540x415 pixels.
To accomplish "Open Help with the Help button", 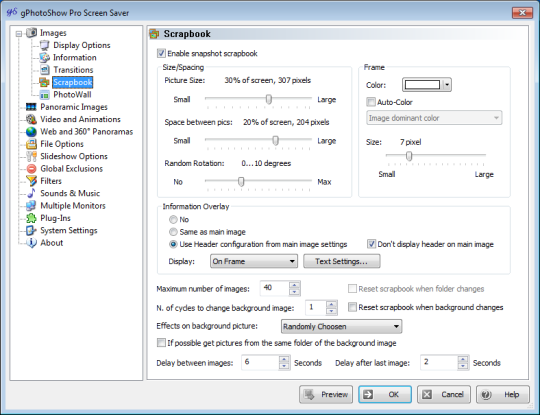I will [502, 394].
